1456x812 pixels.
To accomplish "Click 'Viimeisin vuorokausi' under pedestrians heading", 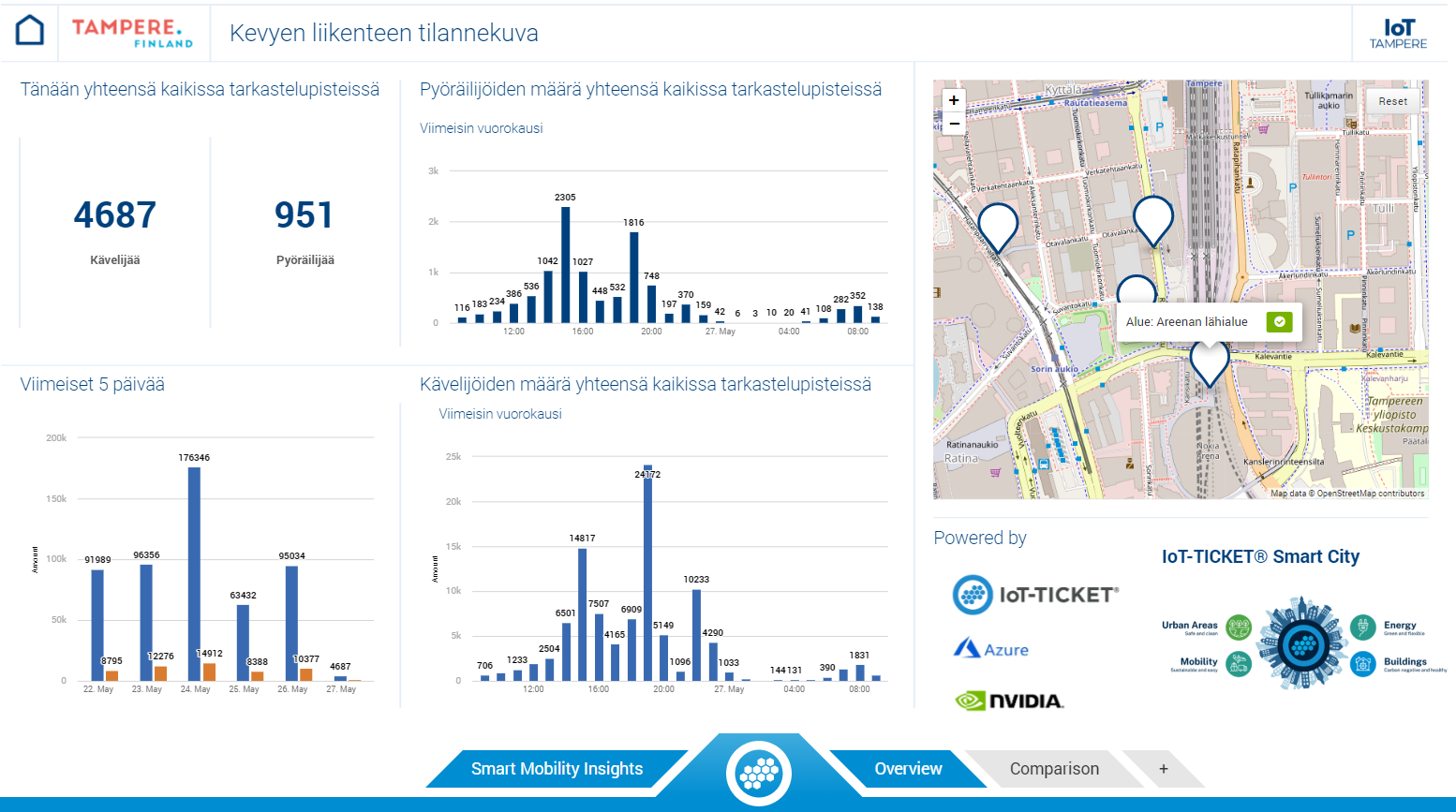I will pos(500,414).
